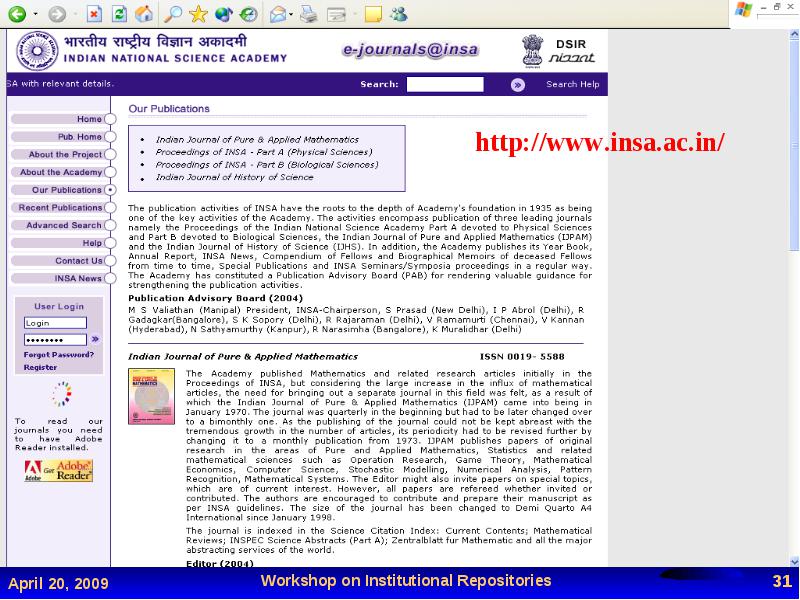The height and width of the screenshot is (600, 800).
Task: Open Favorites star
Action: (198, 14)
